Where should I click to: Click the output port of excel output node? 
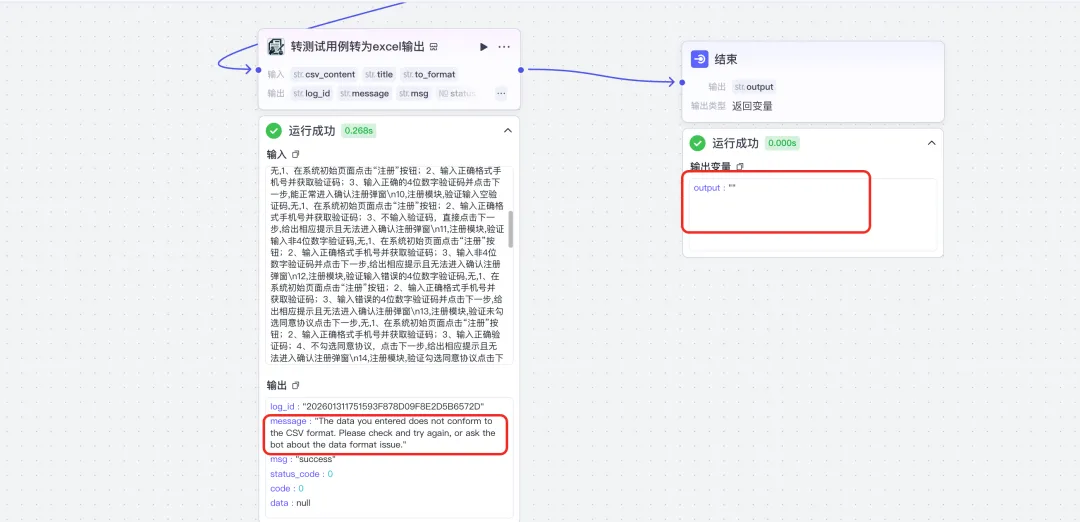521,70
